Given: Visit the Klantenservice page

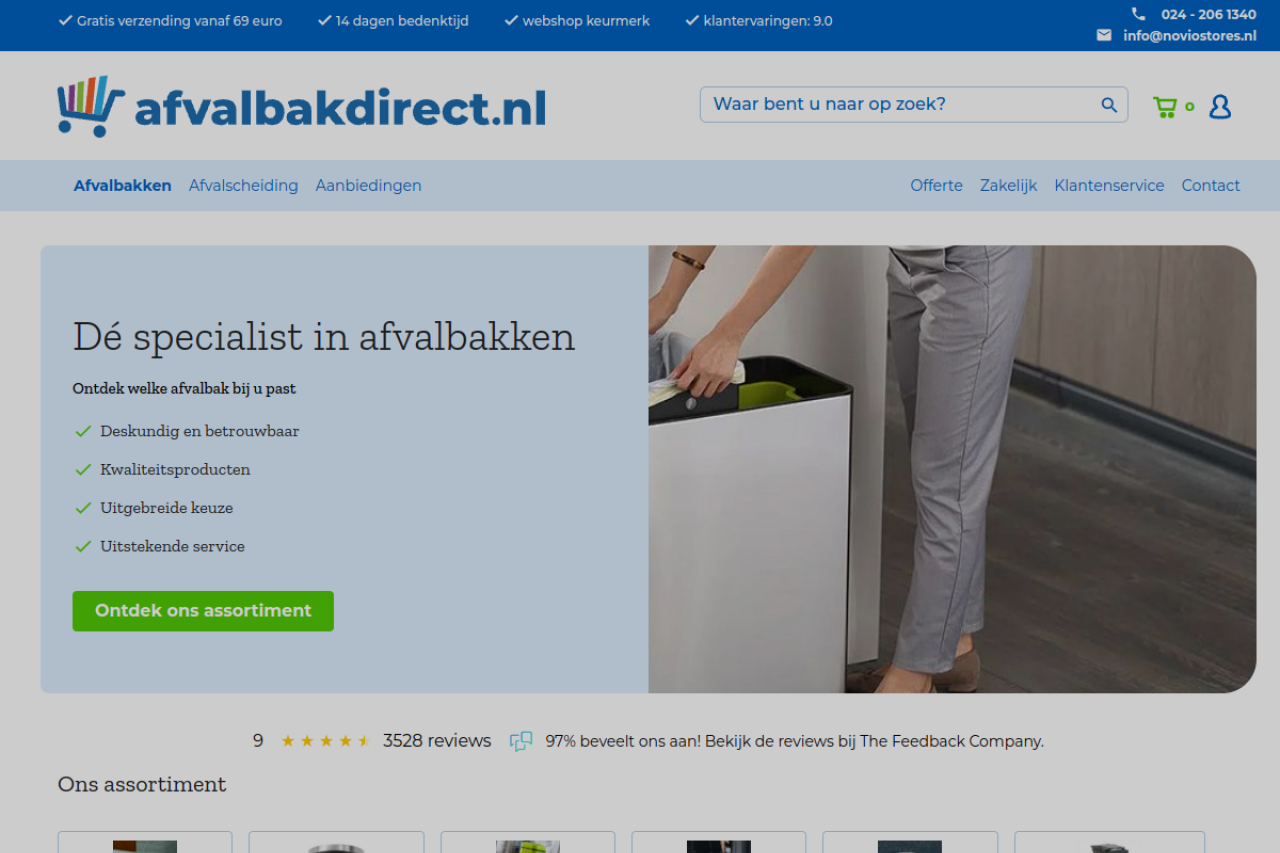Looking at the screenshot, I should (x=1109, y=185).
